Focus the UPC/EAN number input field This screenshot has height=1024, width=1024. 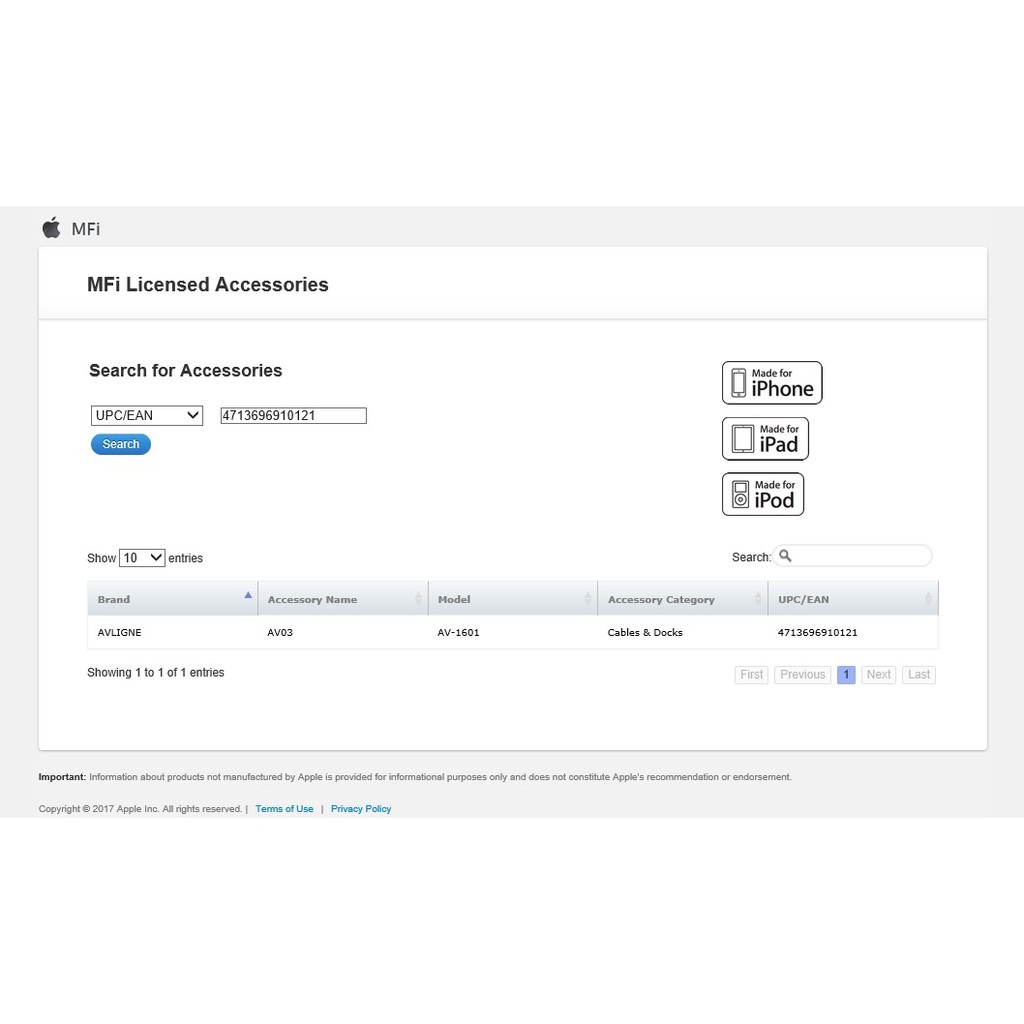[x=293, y=416]
